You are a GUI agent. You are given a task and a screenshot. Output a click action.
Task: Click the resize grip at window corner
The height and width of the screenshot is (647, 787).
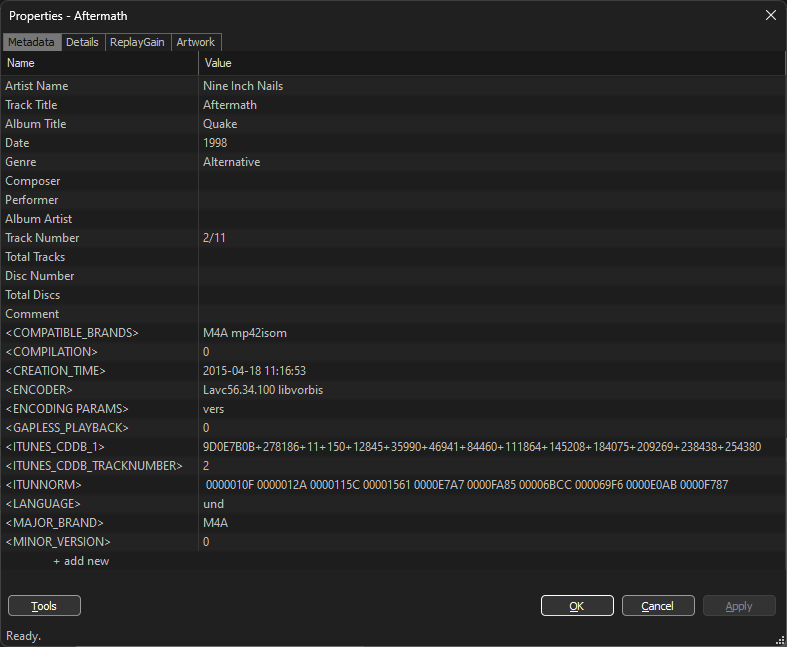coord(780,640)
